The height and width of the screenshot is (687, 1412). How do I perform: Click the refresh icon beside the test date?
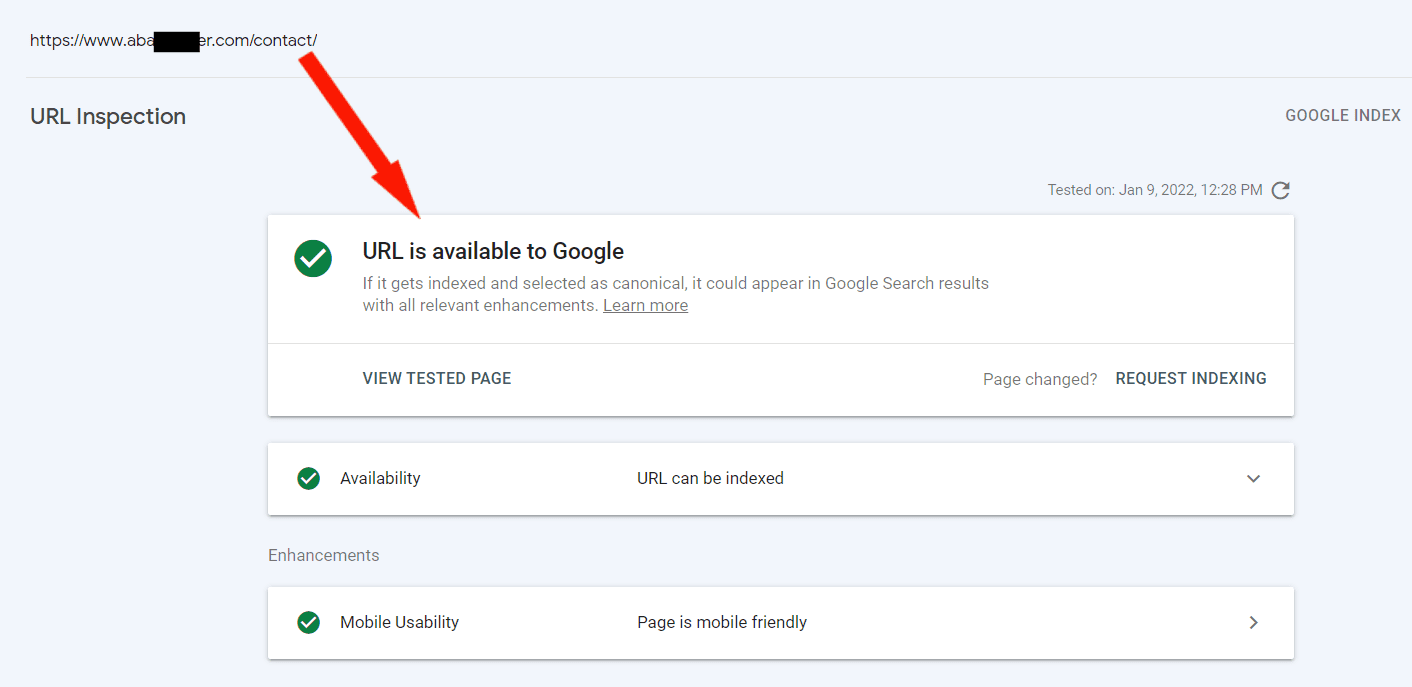pyautogui.click(x=1280, y=190)
